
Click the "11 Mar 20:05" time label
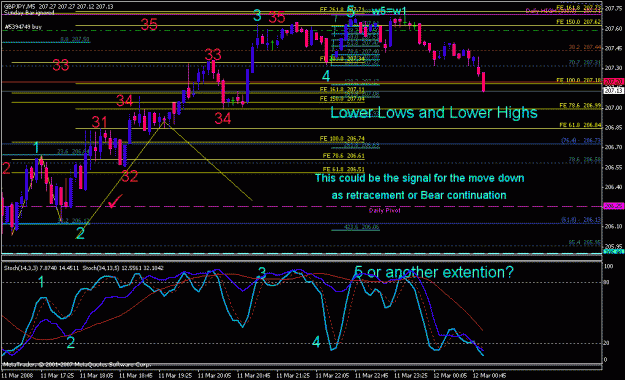tap(214, 376)
